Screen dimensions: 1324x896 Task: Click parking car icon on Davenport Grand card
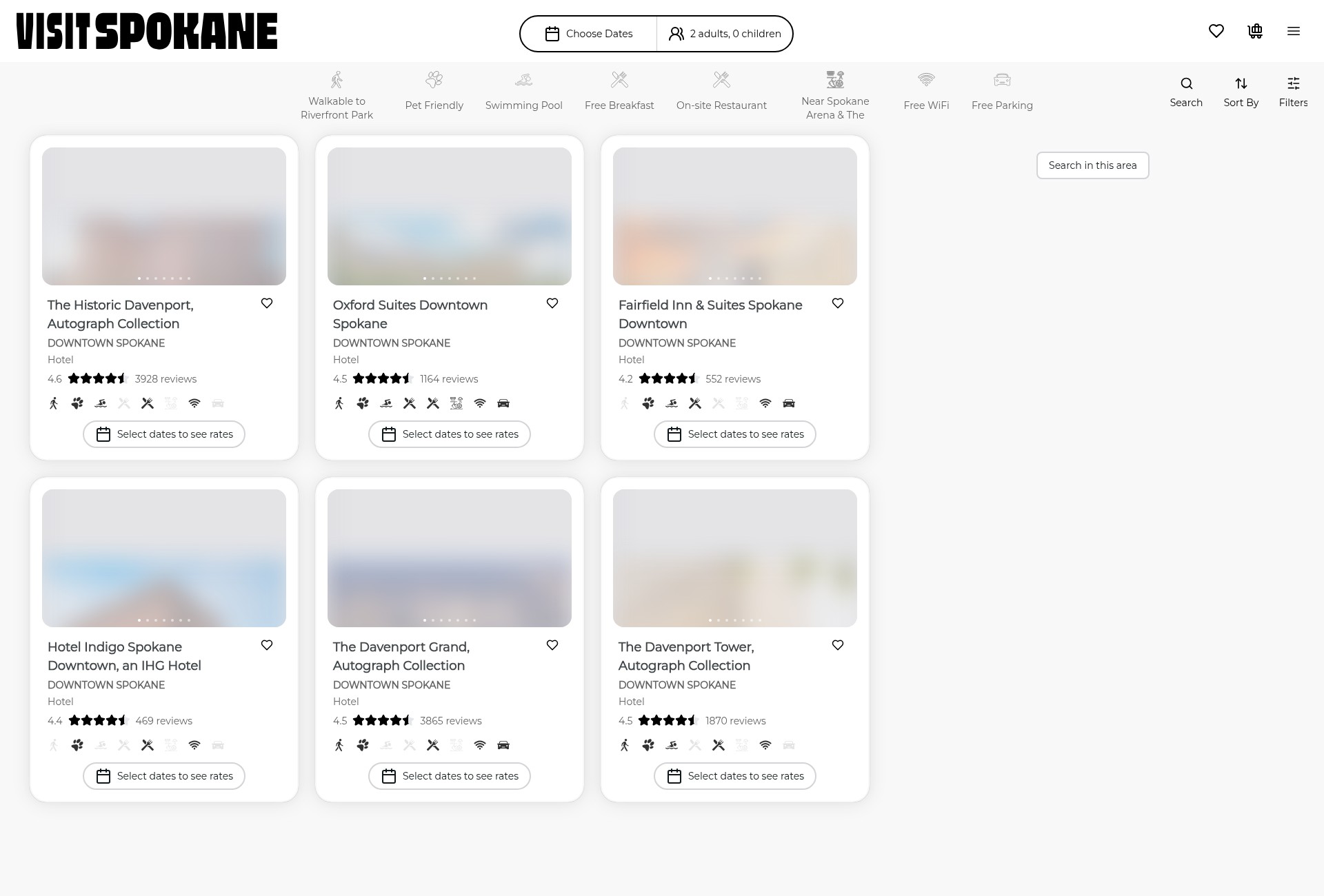pos(503,745)
